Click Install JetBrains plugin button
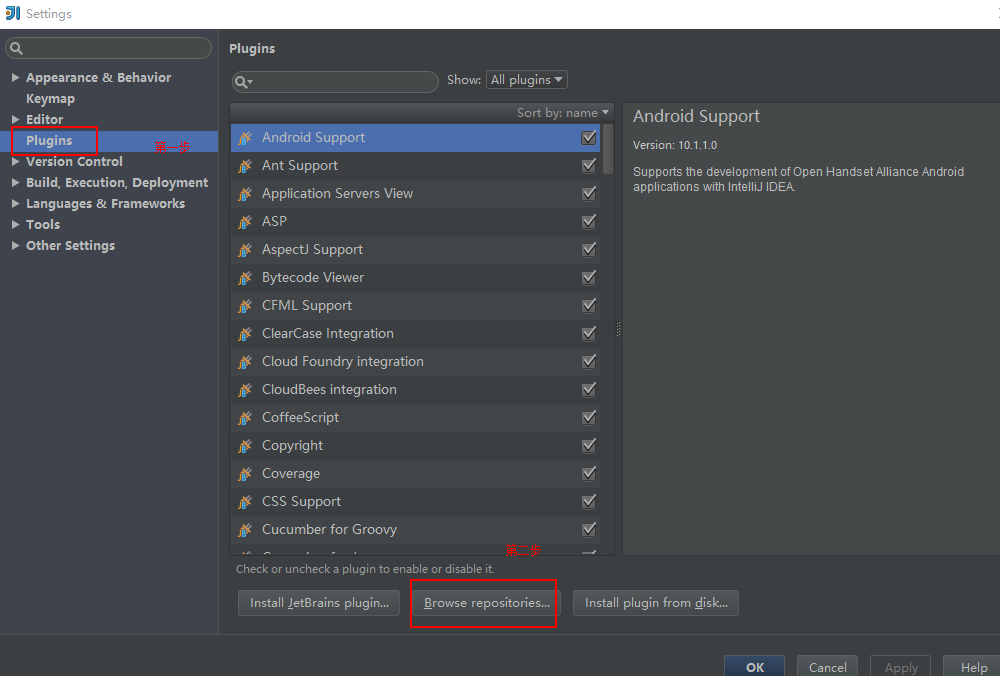 tap(319, 603)
